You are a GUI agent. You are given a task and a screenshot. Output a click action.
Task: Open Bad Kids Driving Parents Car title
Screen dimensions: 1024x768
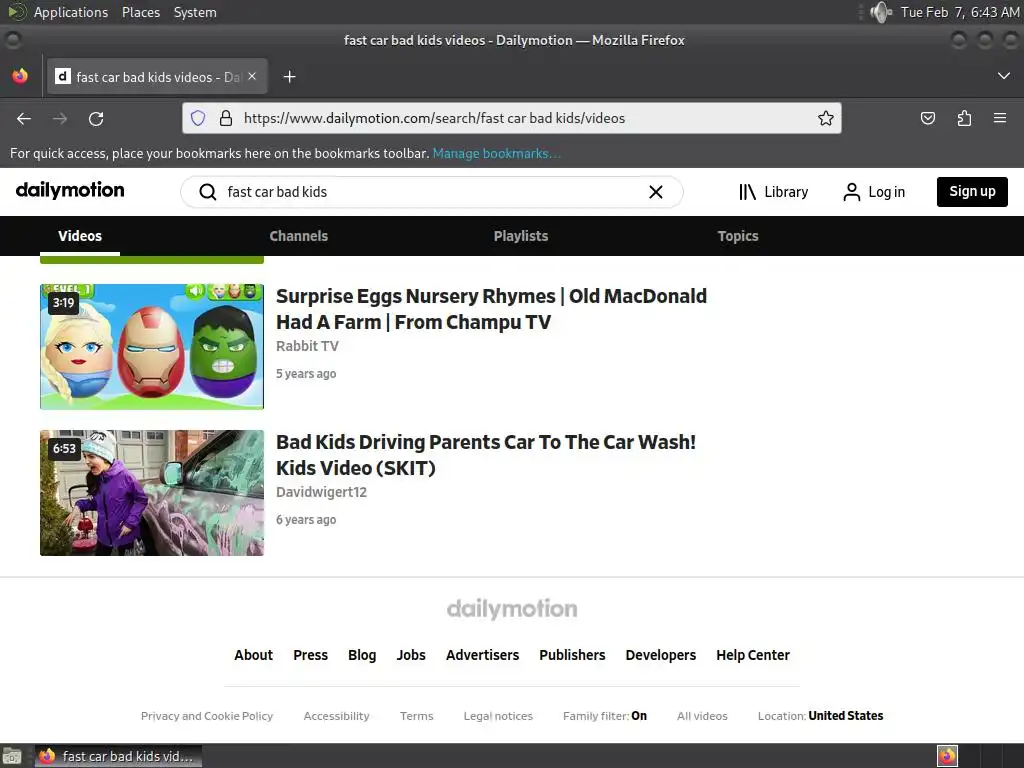point(486,455)
